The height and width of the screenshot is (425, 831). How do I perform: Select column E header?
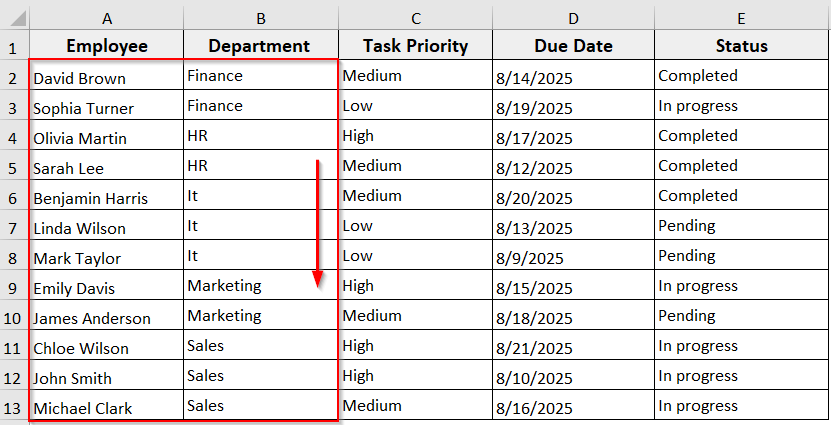point(741,19)
